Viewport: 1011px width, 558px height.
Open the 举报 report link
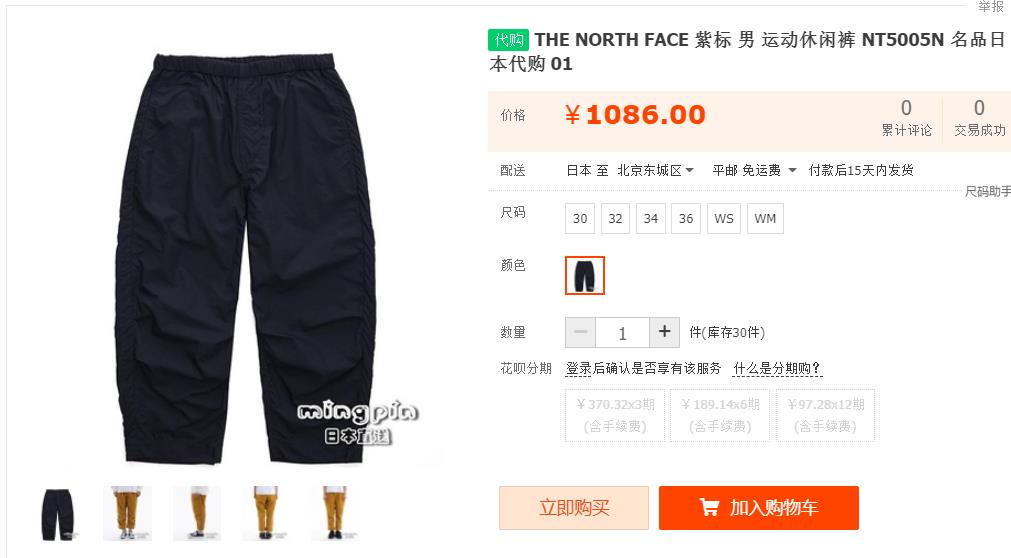coord(991,6)
